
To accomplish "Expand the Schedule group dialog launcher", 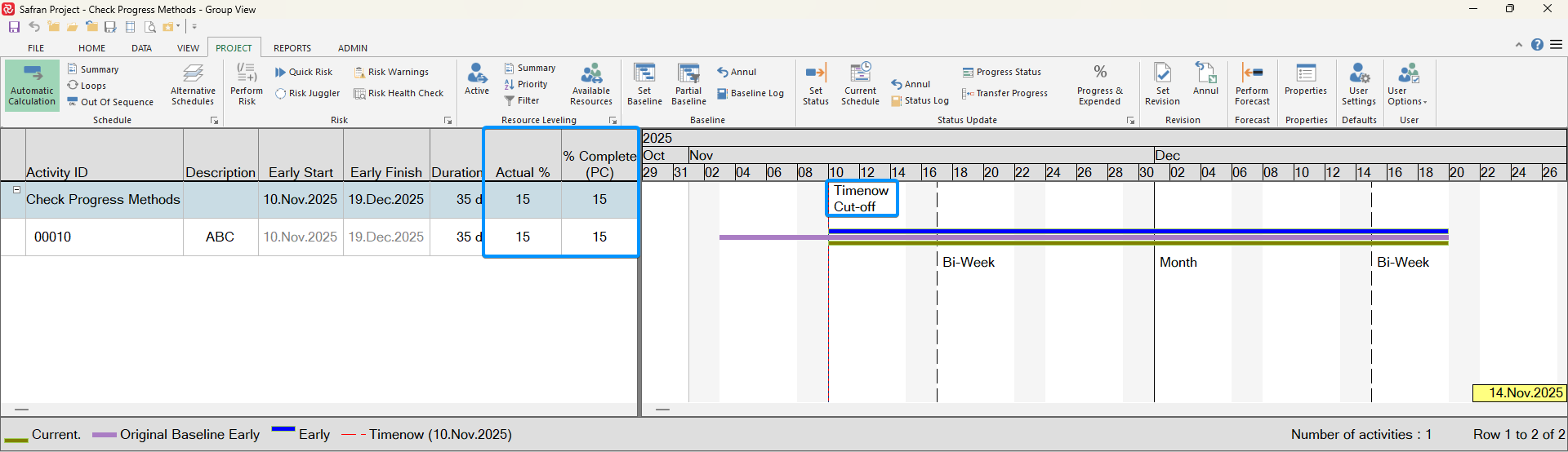I will point(215,121).
